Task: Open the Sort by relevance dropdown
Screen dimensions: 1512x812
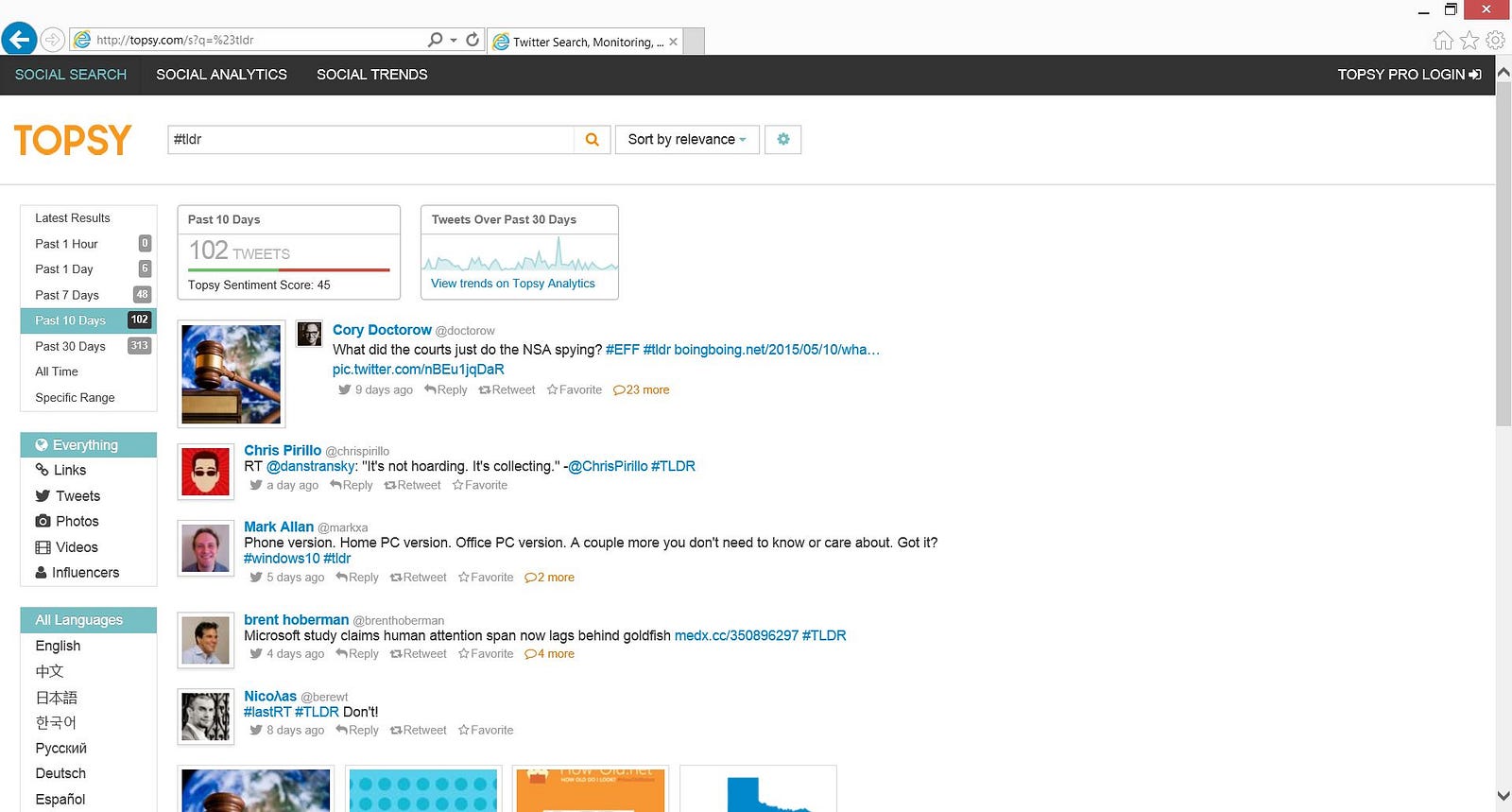Action: point(687,140)
